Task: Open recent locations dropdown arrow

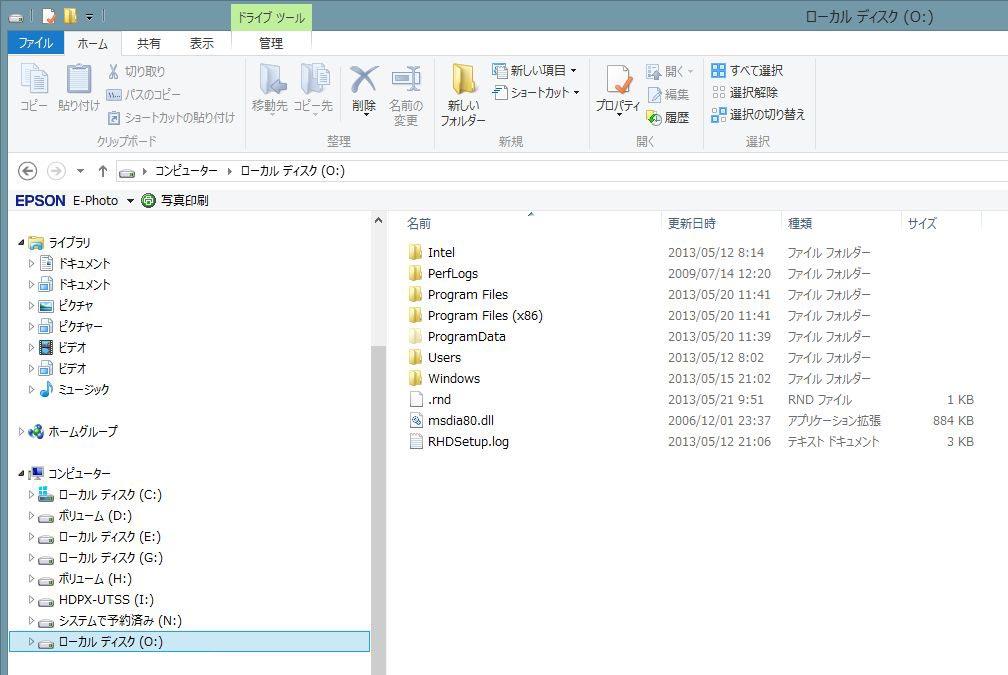Action: [x=80, y=171]
